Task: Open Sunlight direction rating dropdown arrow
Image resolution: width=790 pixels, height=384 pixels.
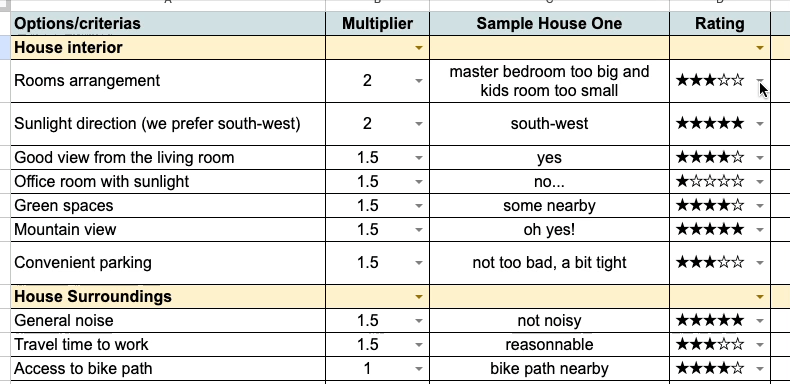Action: 760,124
